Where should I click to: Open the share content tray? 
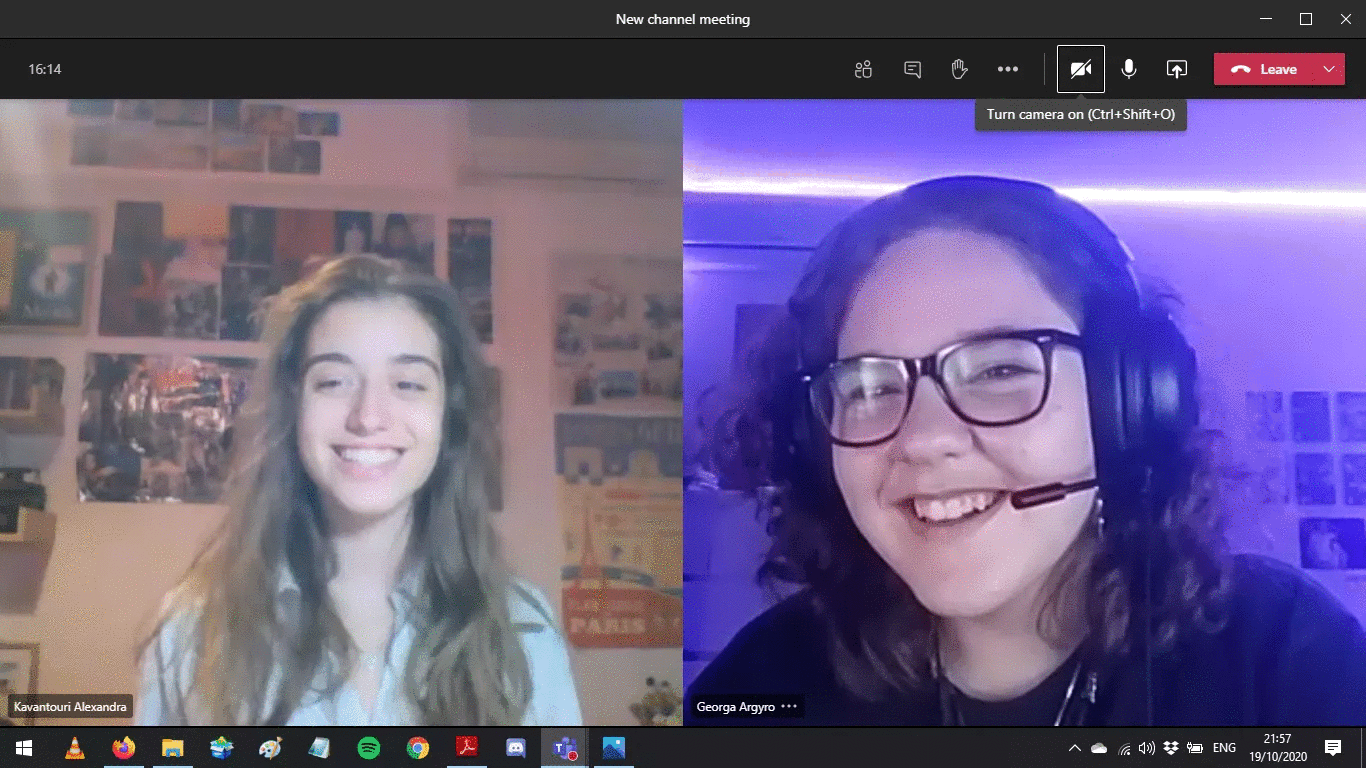[1177, 69]
